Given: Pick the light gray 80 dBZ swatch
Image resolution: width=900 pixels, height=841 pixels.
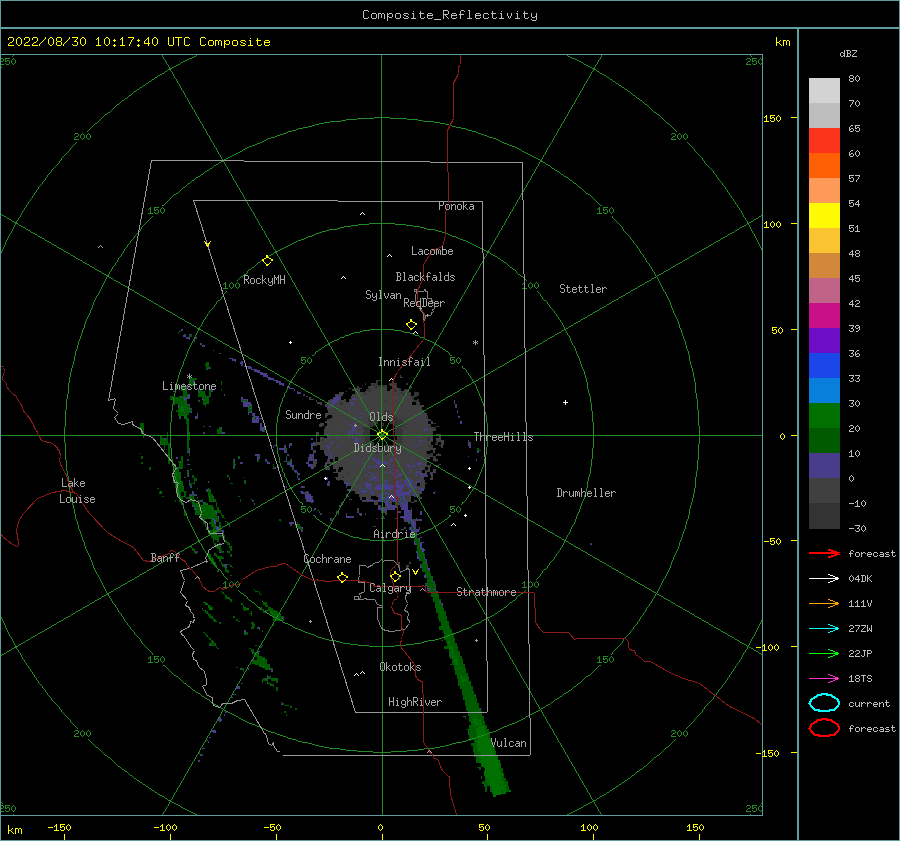Looking at the screenshot, I should [824, 90].
